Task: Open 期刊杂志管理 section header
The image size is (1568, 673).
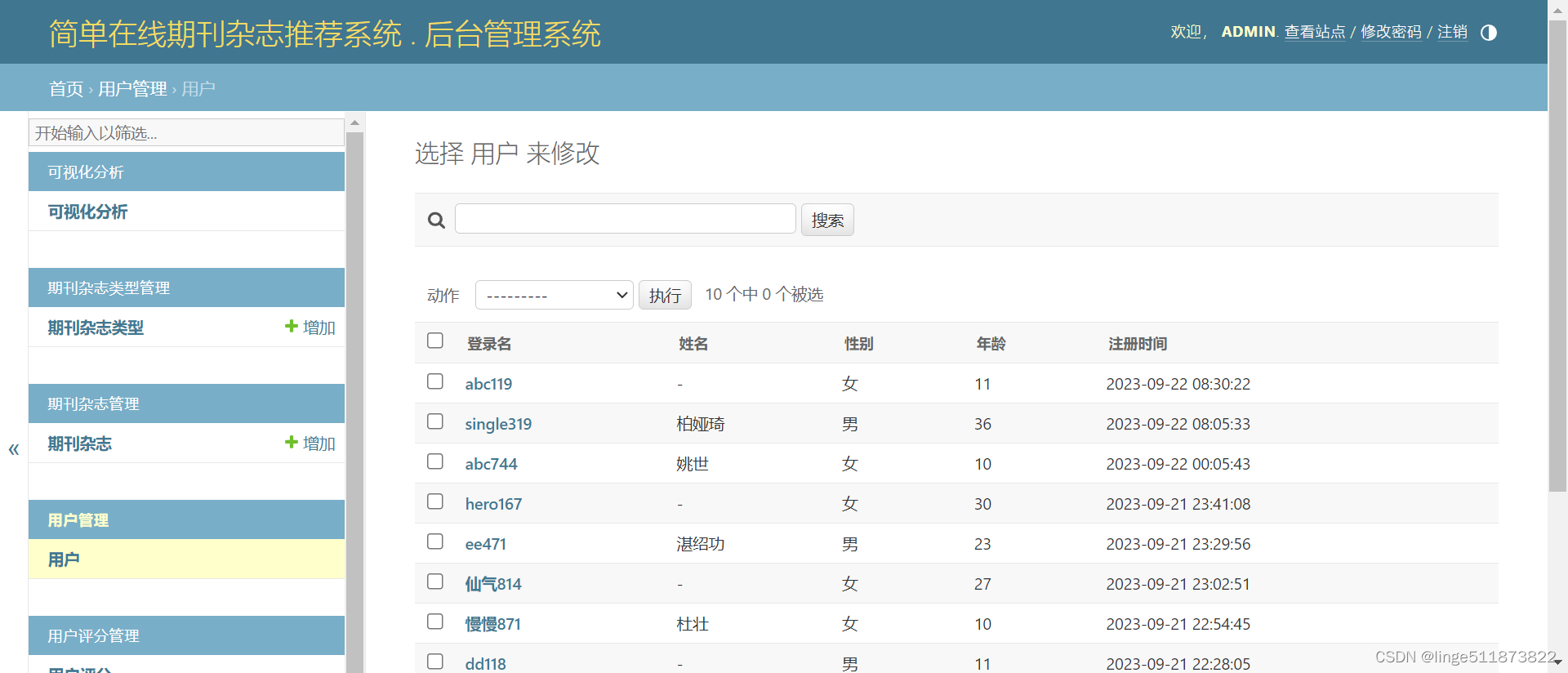Action: [x=186, y=403]
